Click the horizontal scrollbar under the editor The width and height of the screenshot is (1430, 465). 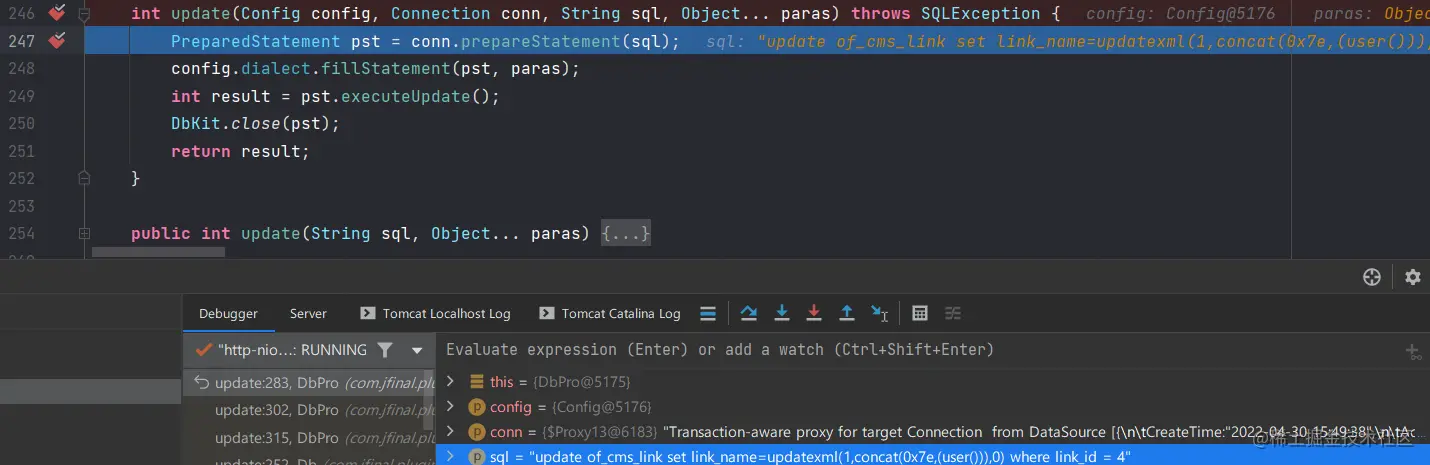158,253
